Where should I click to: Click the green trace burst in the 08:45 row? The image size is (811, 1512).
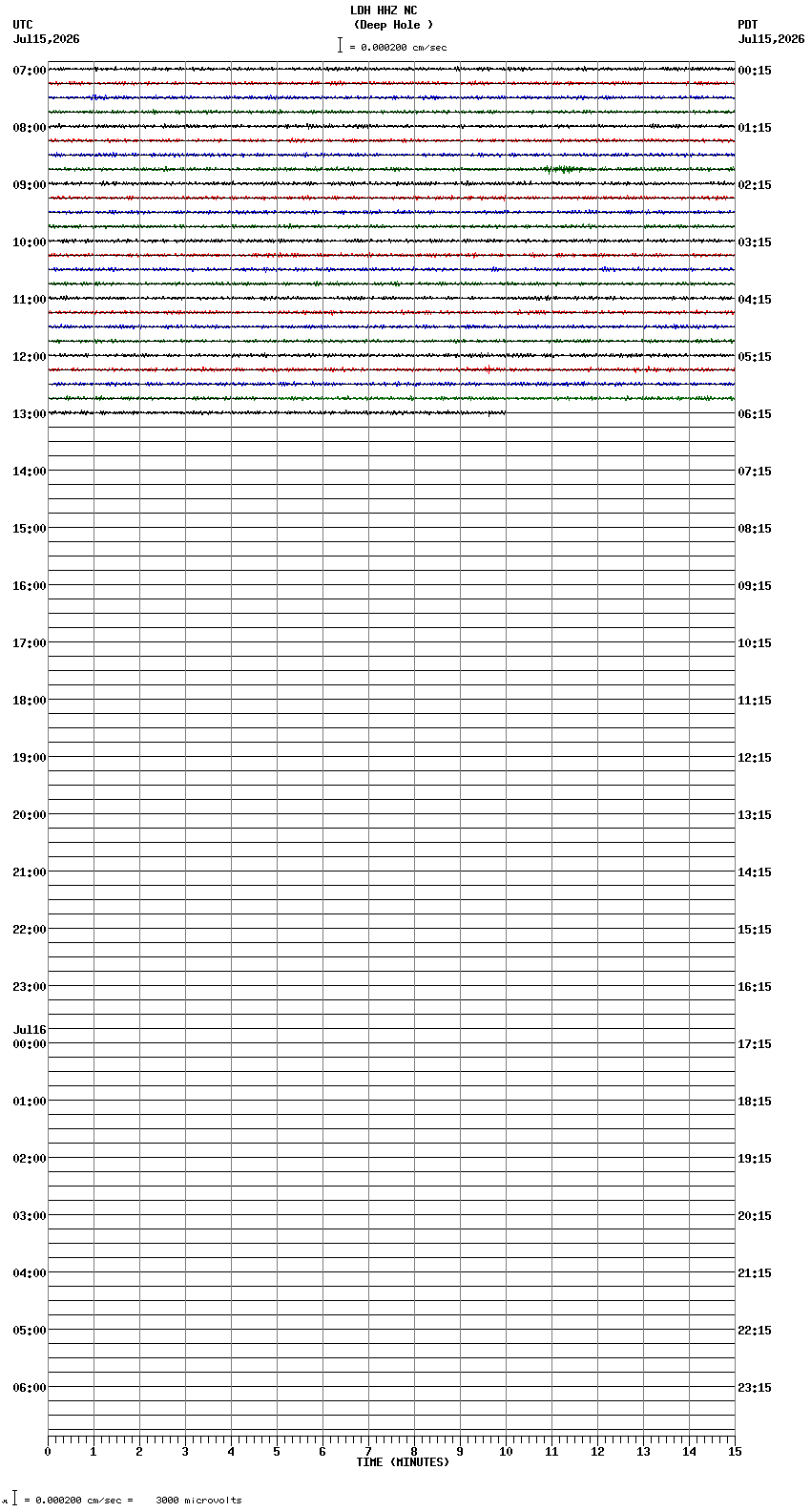point(565,169)
